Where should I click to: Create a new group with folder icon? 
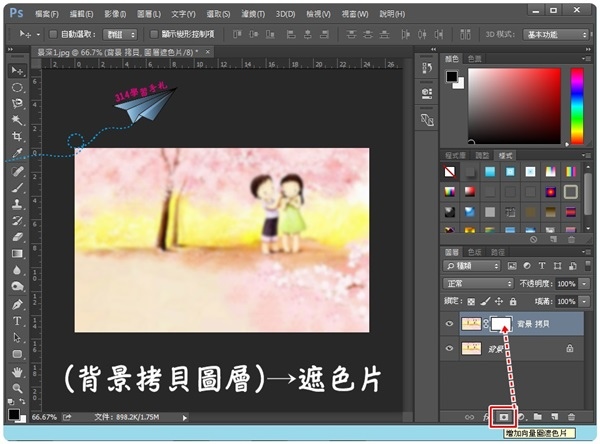click(x=538, y=416)
